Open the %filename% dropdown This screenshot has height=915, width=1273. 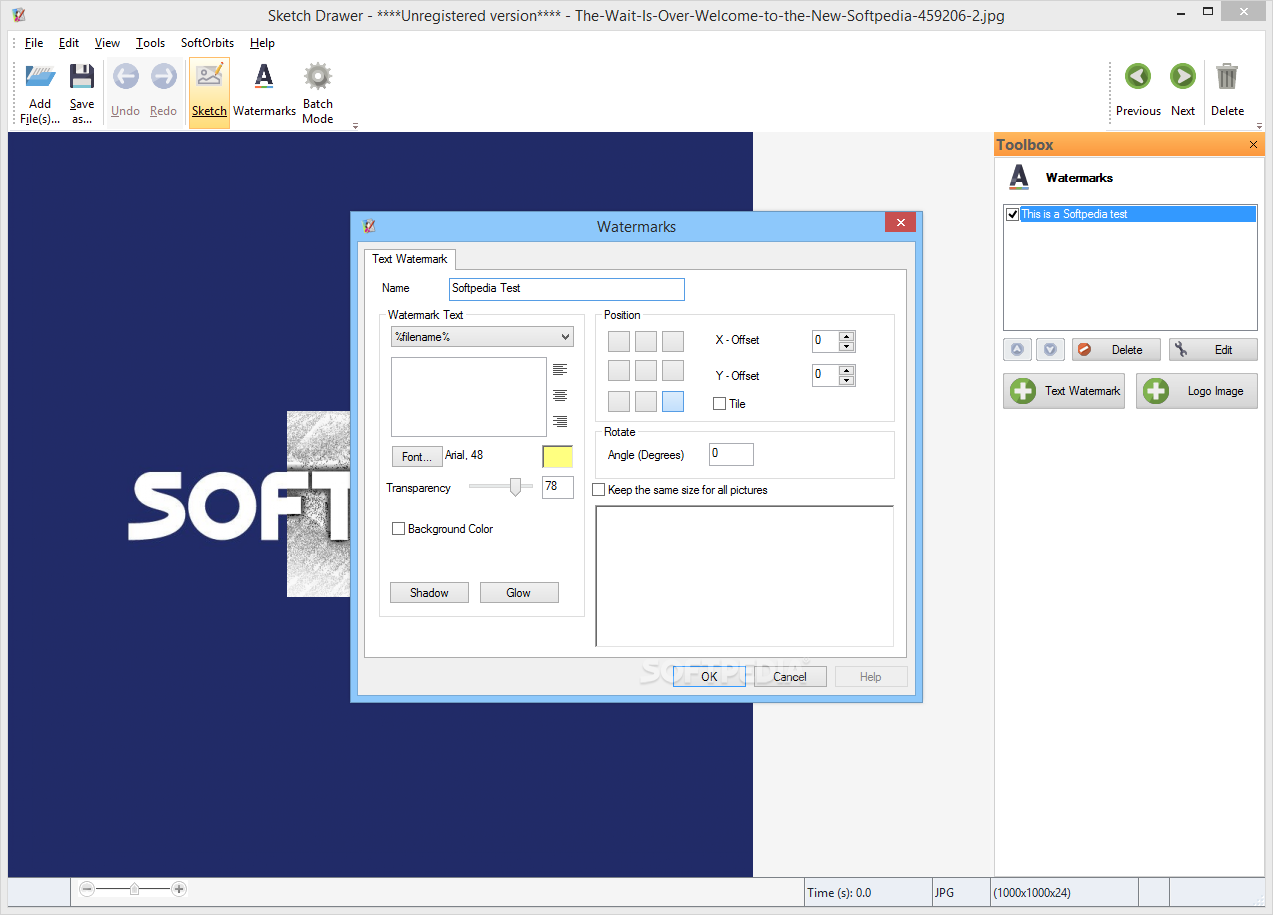482,337
